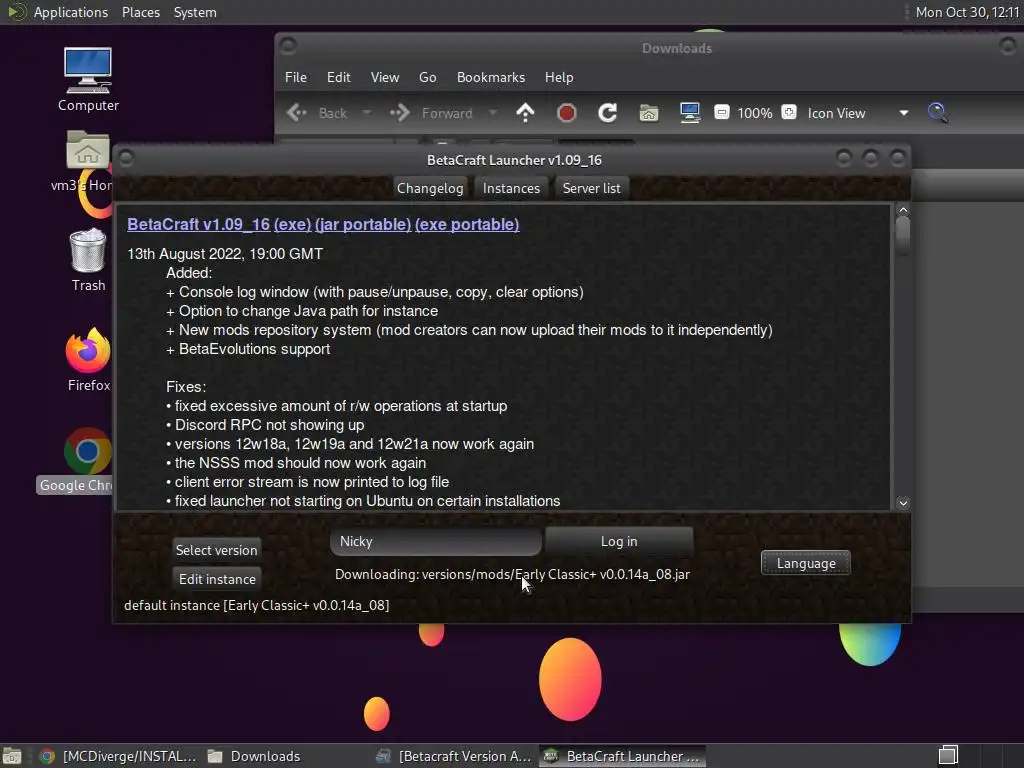Open the System panel menu
This screenshot has width=1024, height=768.
point(195,12)
